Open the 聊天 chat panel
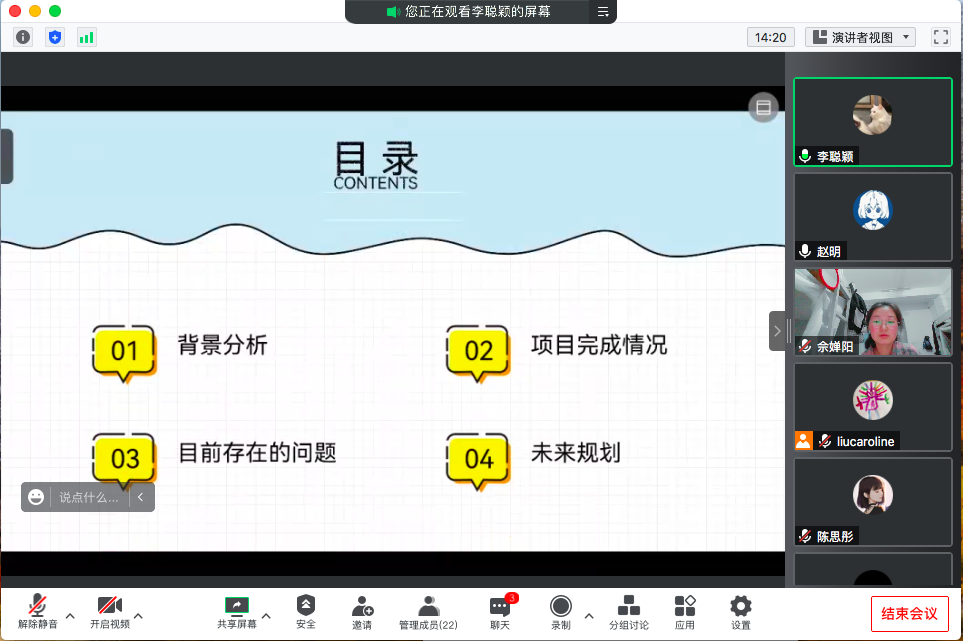 pos(500,612)
